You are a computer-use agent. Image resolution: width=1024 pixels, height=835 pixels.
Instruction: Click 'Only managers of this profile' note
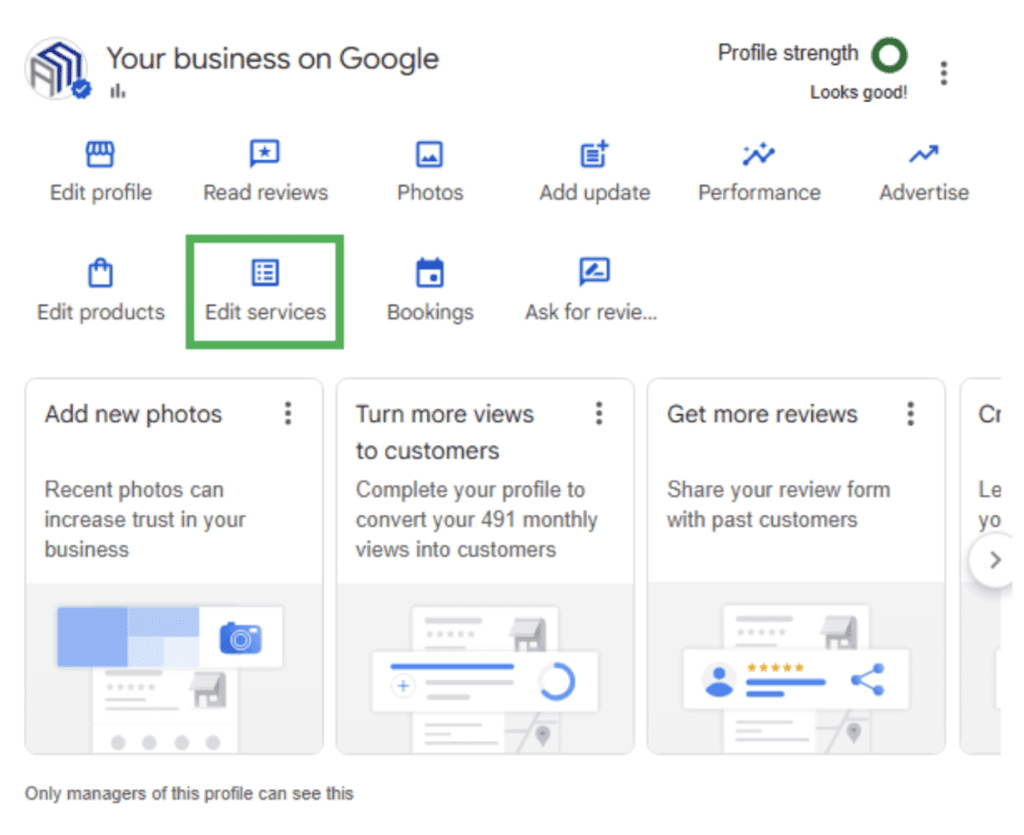tap(189, 794)
